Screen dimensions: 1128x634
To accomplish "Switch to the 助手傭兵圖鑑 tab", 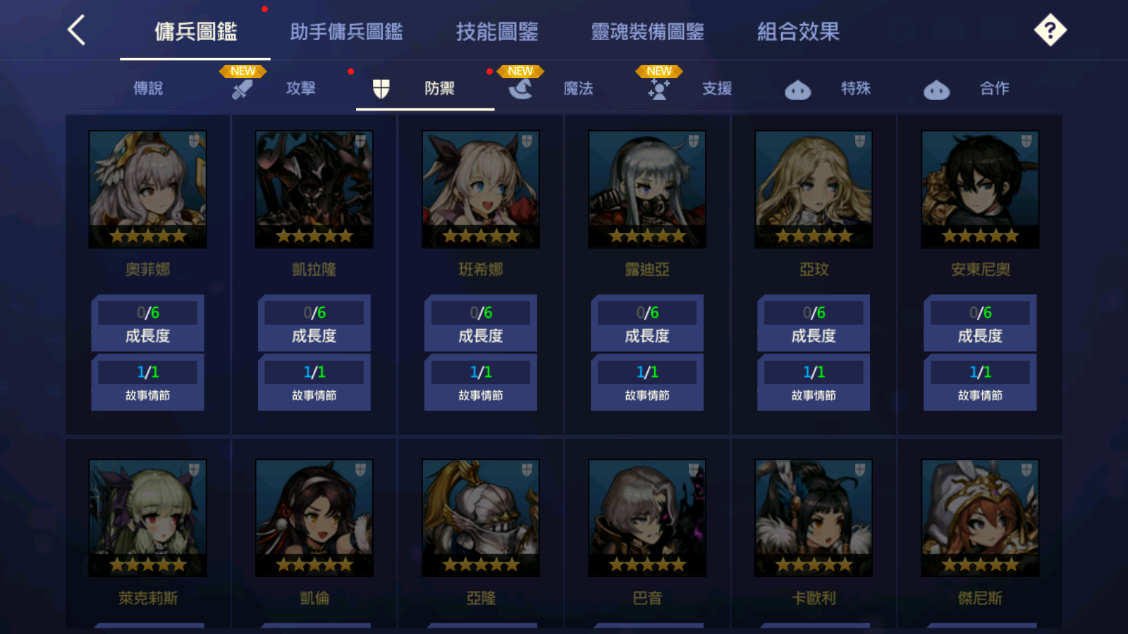I will 346,32.
